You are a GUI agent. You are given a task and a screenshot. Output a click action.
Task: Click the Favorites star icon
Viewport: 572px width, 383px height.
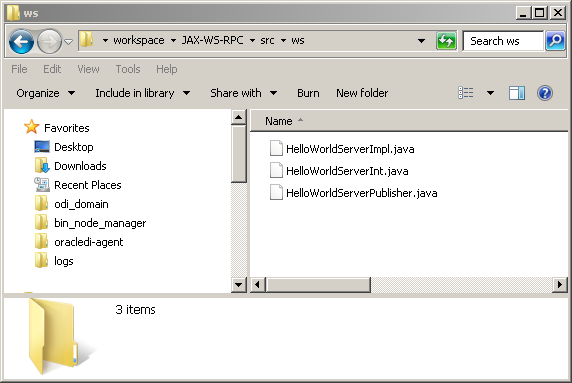(32, 127)
